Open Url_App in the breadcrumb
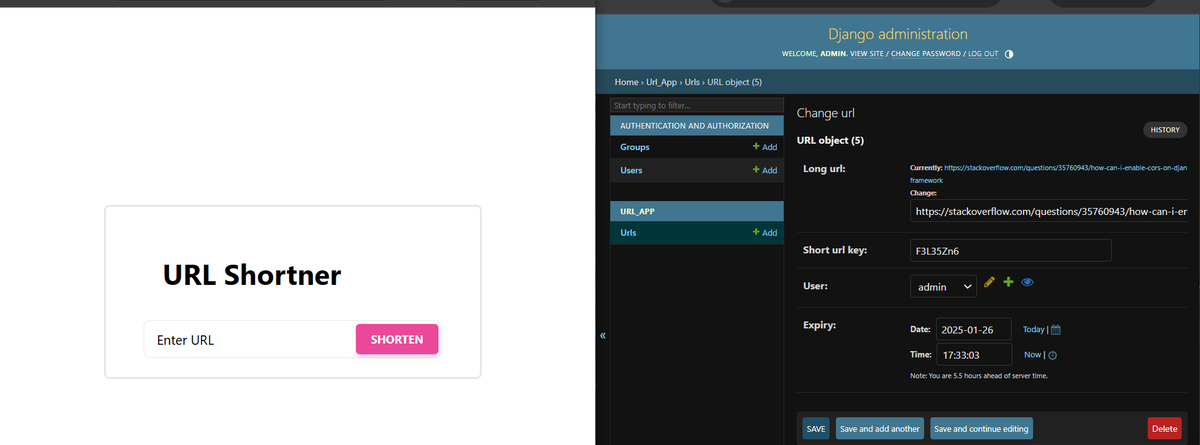Viewport: 1200px width, 445px height. pos(662,81)
